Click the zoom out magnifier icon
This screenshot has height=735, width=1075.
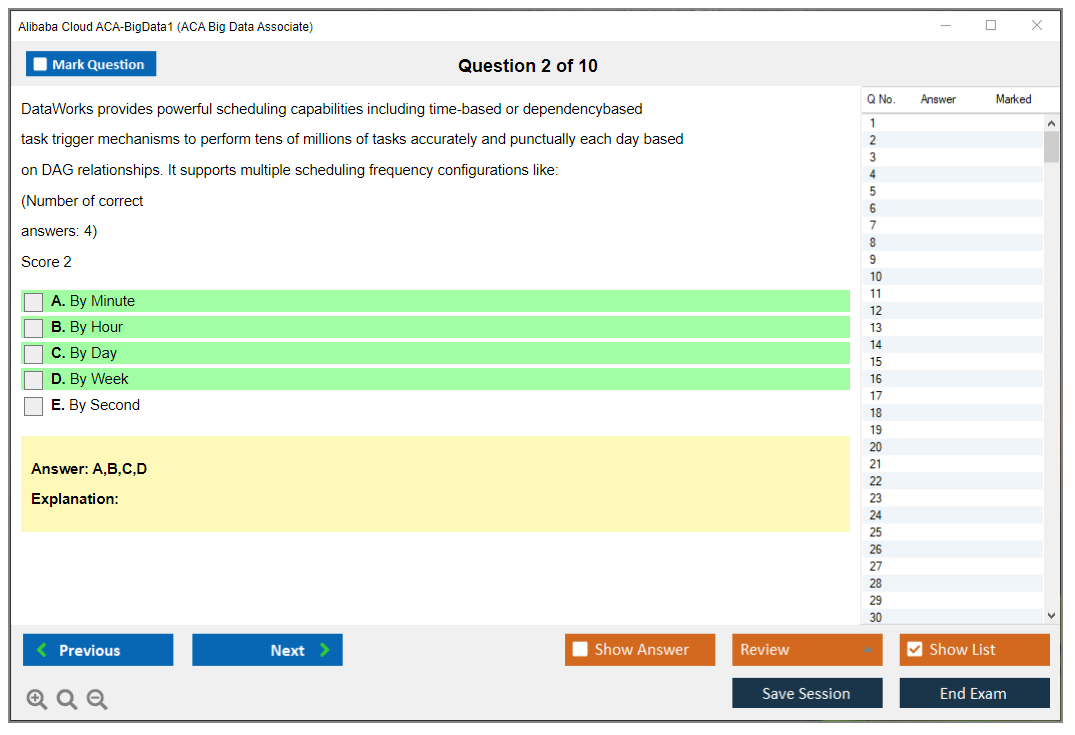[x=97, y=700]
